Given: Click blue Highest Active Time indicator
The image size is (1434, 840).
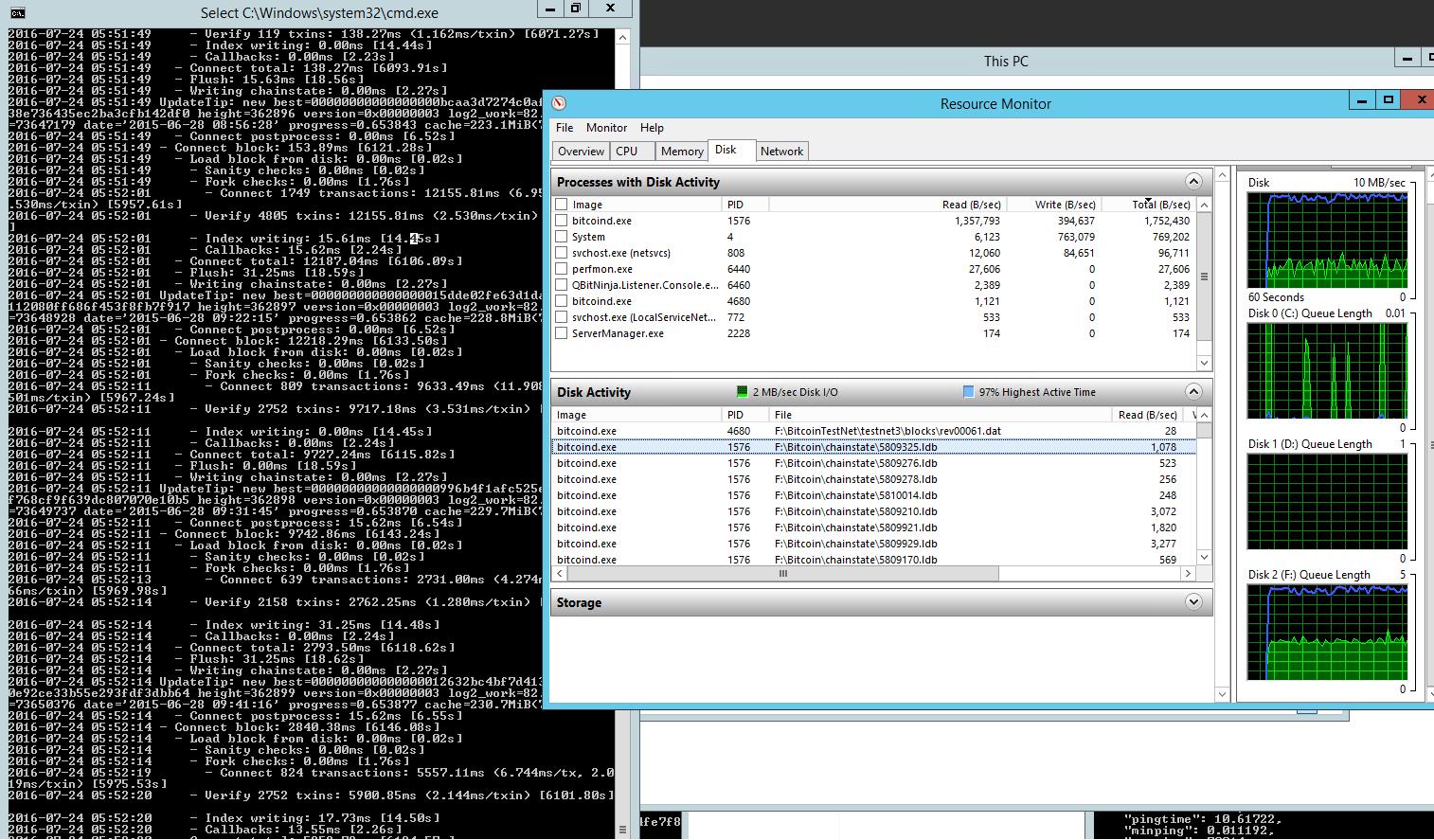Looking at the screenshot, I should tap(968, 392).
